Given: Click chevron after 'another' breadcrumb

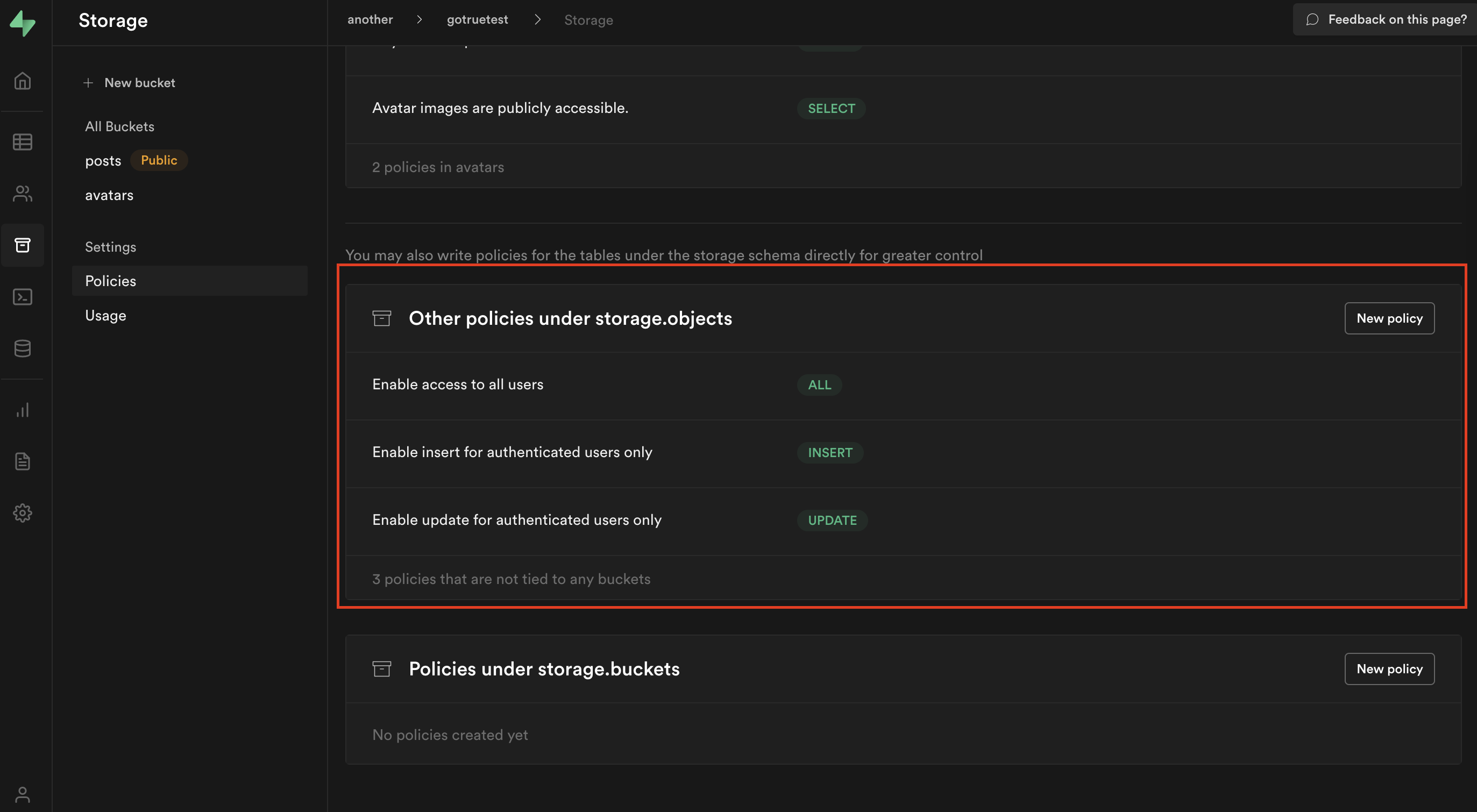Looking at the screenshot, I should point(420,19).
